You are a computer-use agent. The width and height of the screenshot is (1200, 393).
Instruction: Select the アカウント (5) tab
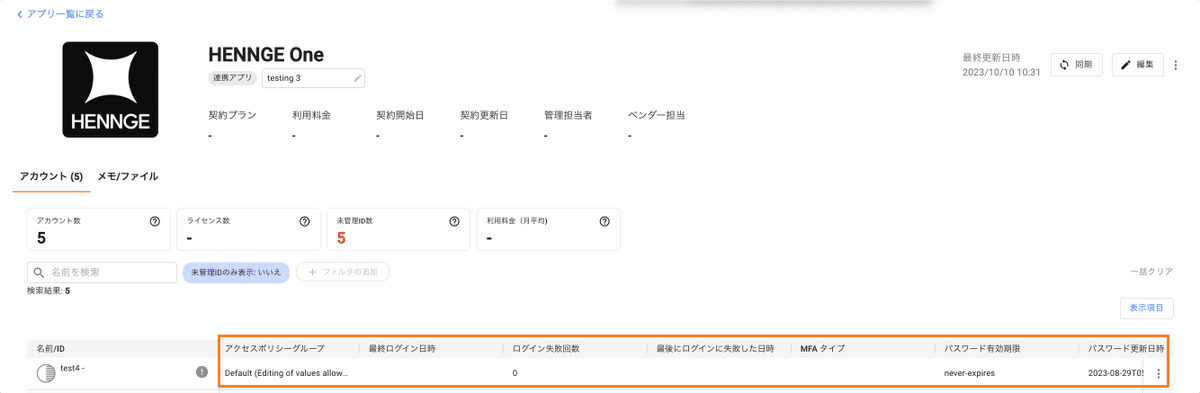(x=52, y=176)
